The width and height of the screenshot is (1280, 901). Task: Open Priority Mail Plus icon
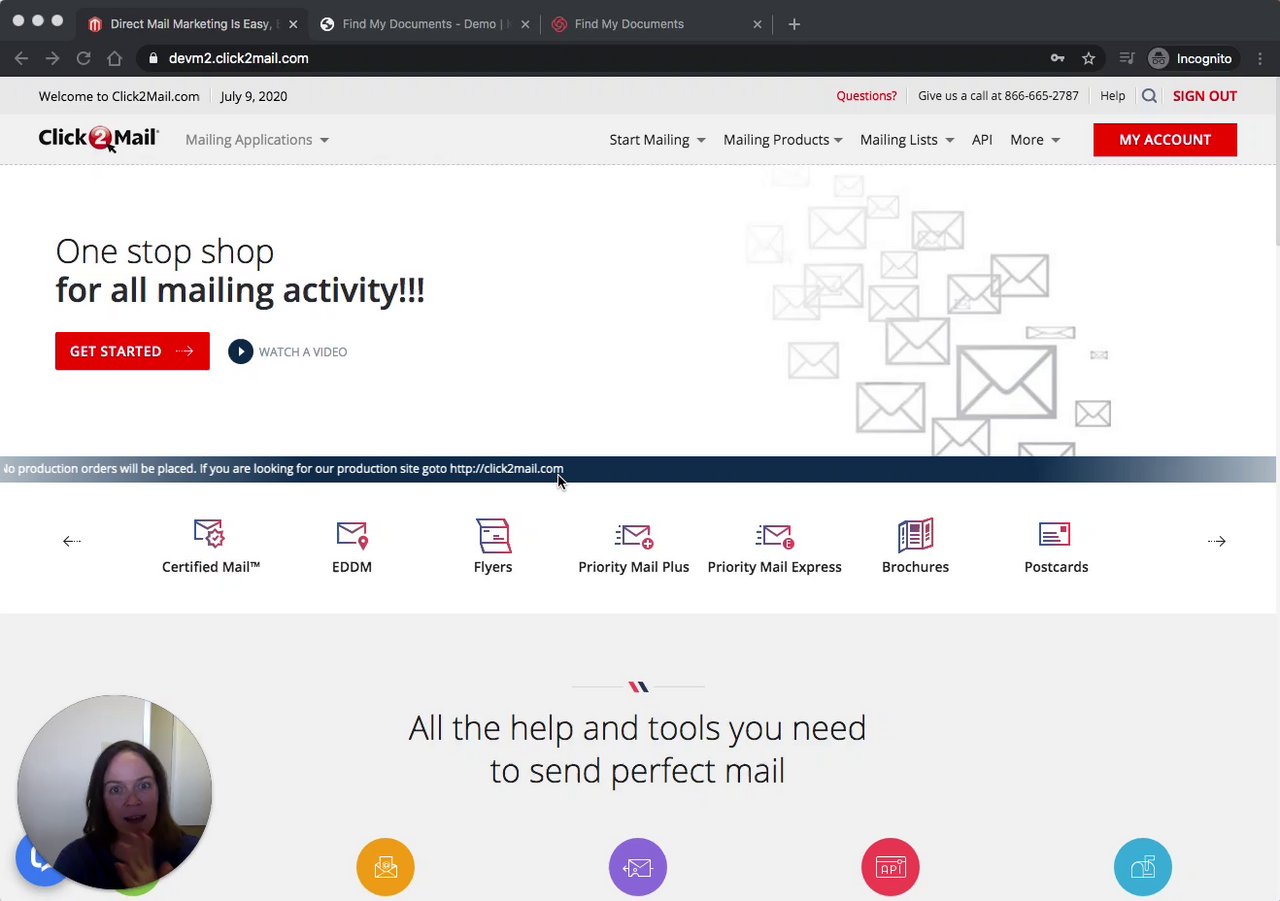634,536
